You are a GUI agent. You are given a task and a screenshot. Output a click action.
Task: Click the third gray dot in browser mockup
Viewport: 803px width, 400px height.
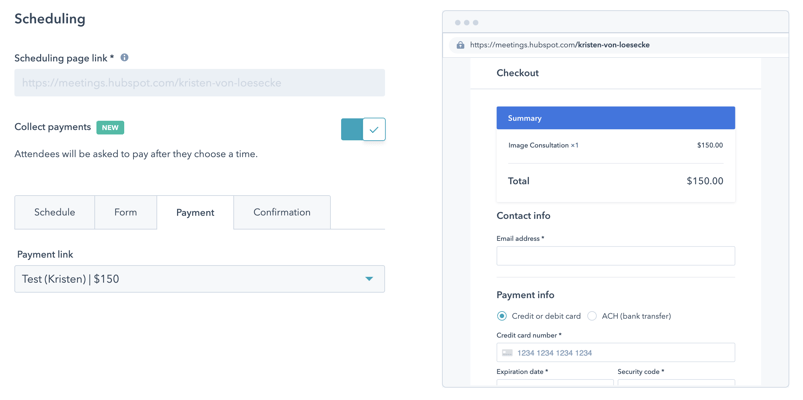pyautogui.click(x=475, y=23)
